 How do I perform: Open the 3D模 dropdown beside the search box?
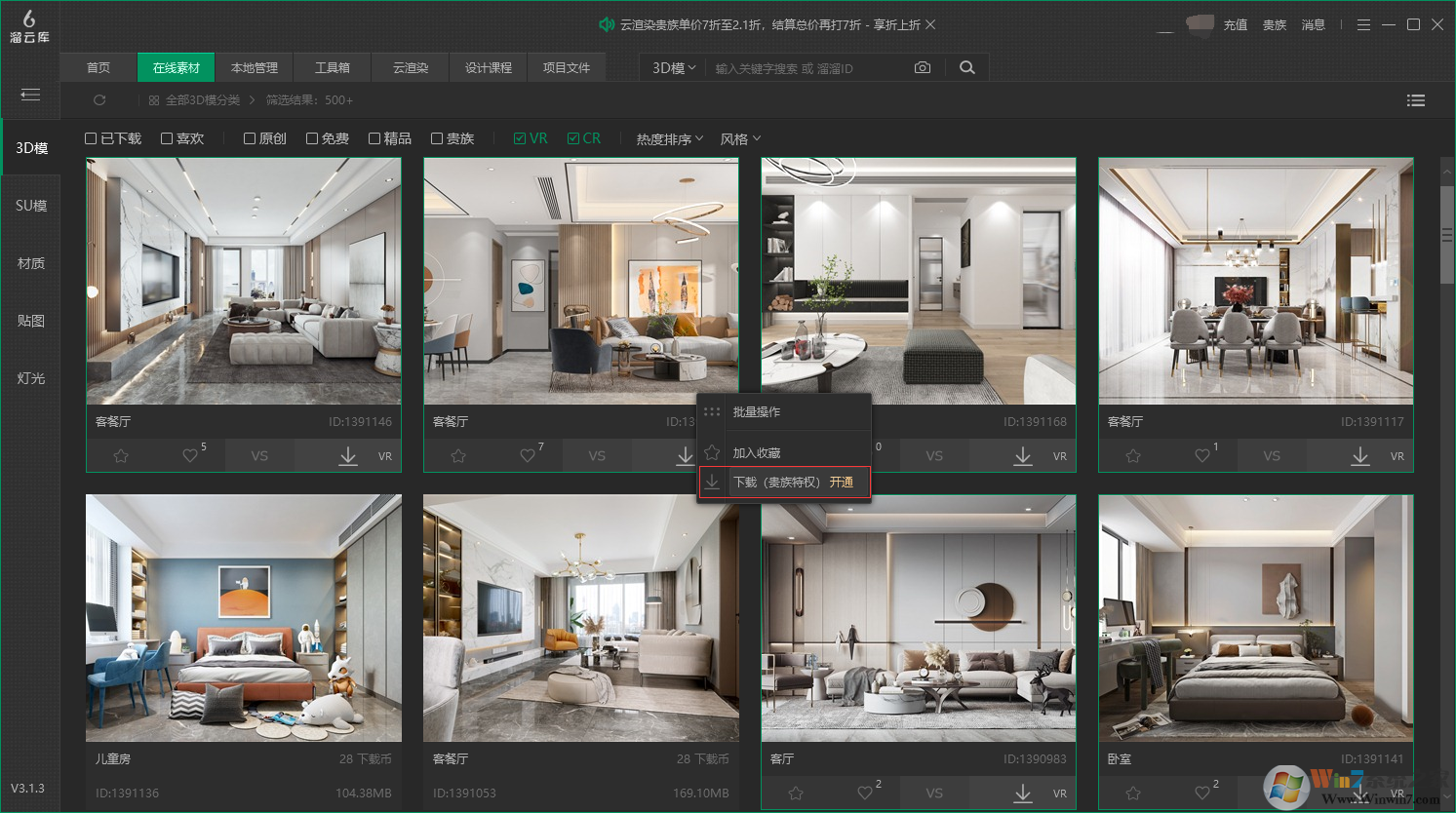(672, 67)
